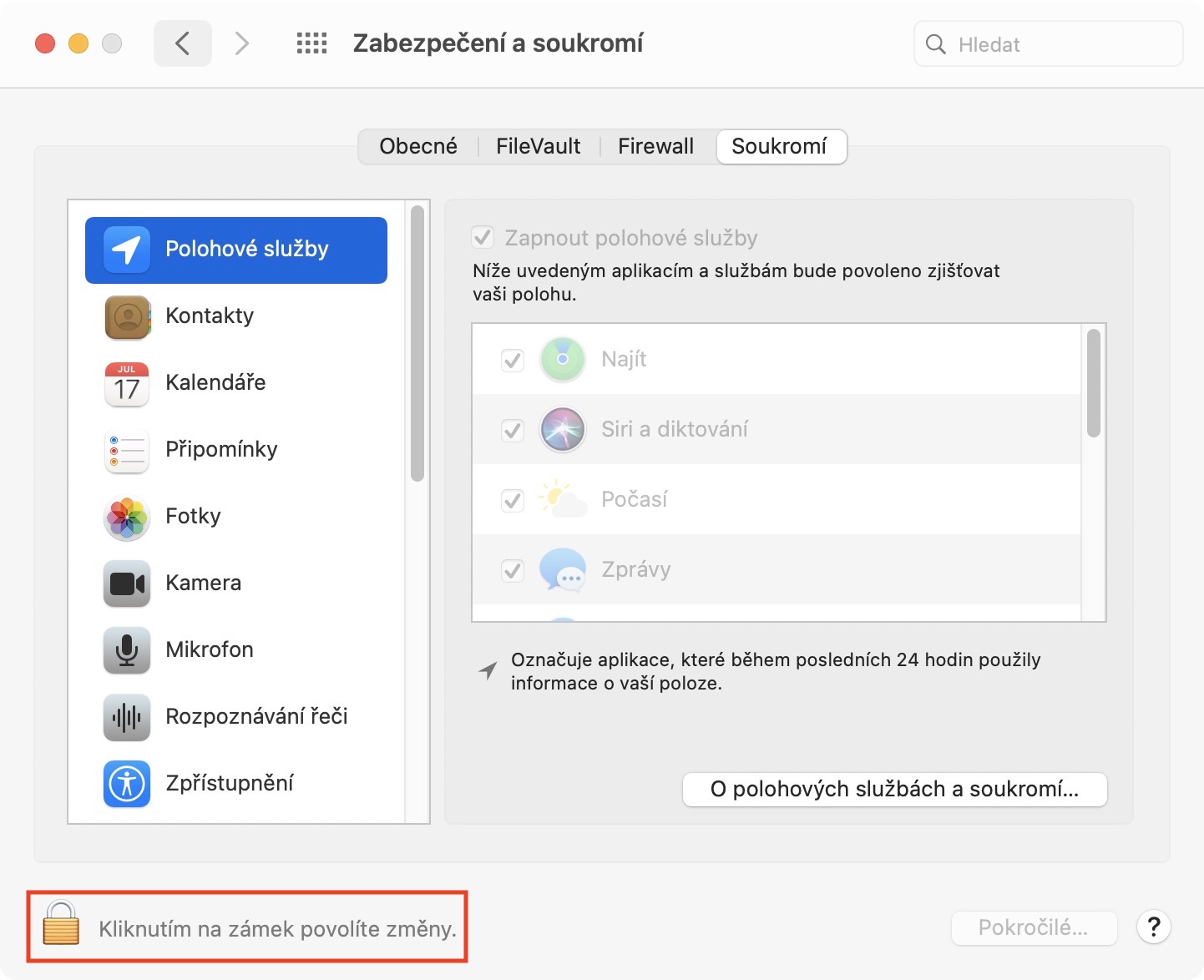Toggle the Najít location checkbox
Image resolution: width=1204 pixels, height=980 pixels.
point(513,361)
